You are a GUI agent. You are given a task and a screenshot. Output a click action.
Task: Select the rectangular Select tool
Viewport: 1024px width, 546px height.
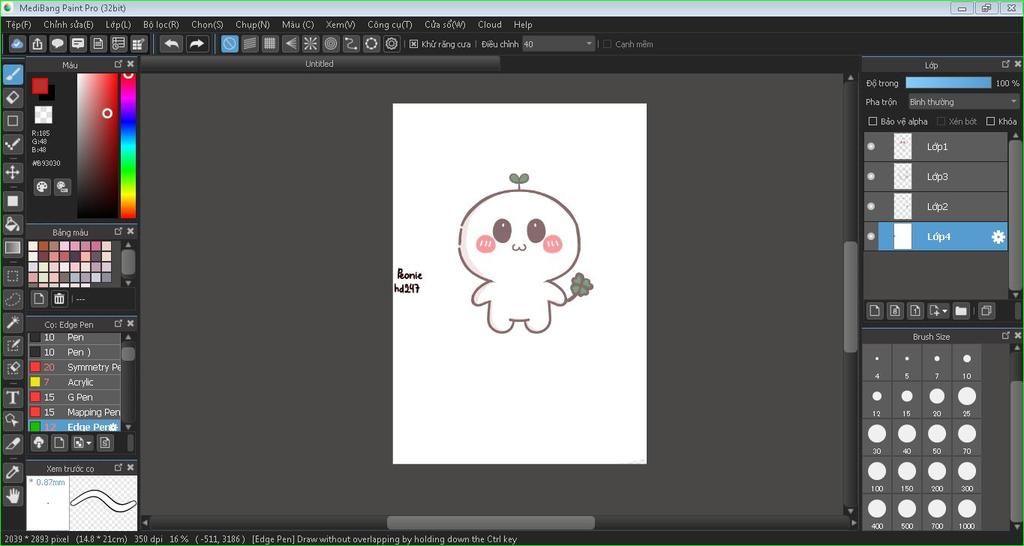click(12, 276)
